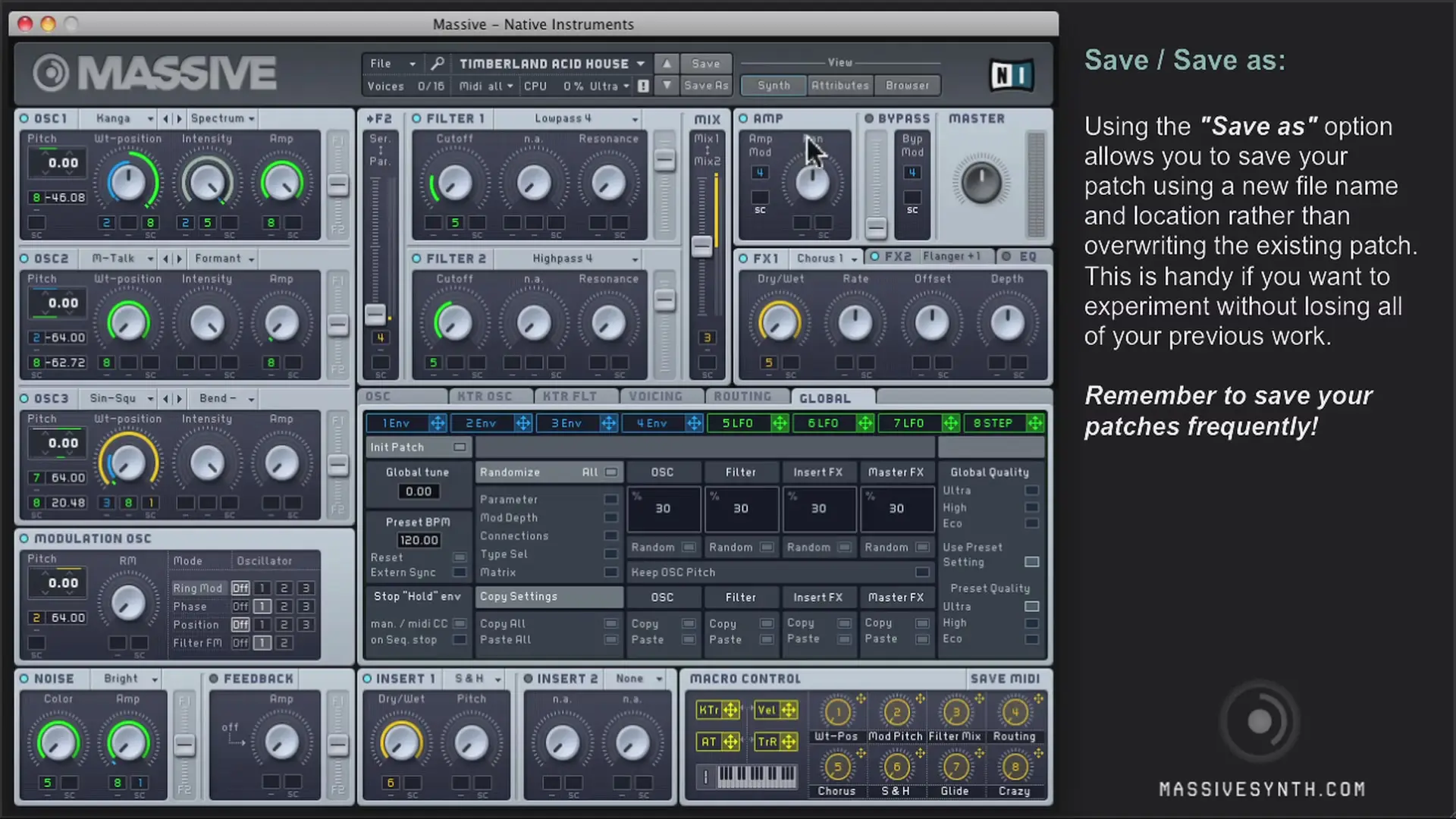This screenshot has height=819, width=1456.
Task: Click the Copy All settings button
Action: point(610,623)
